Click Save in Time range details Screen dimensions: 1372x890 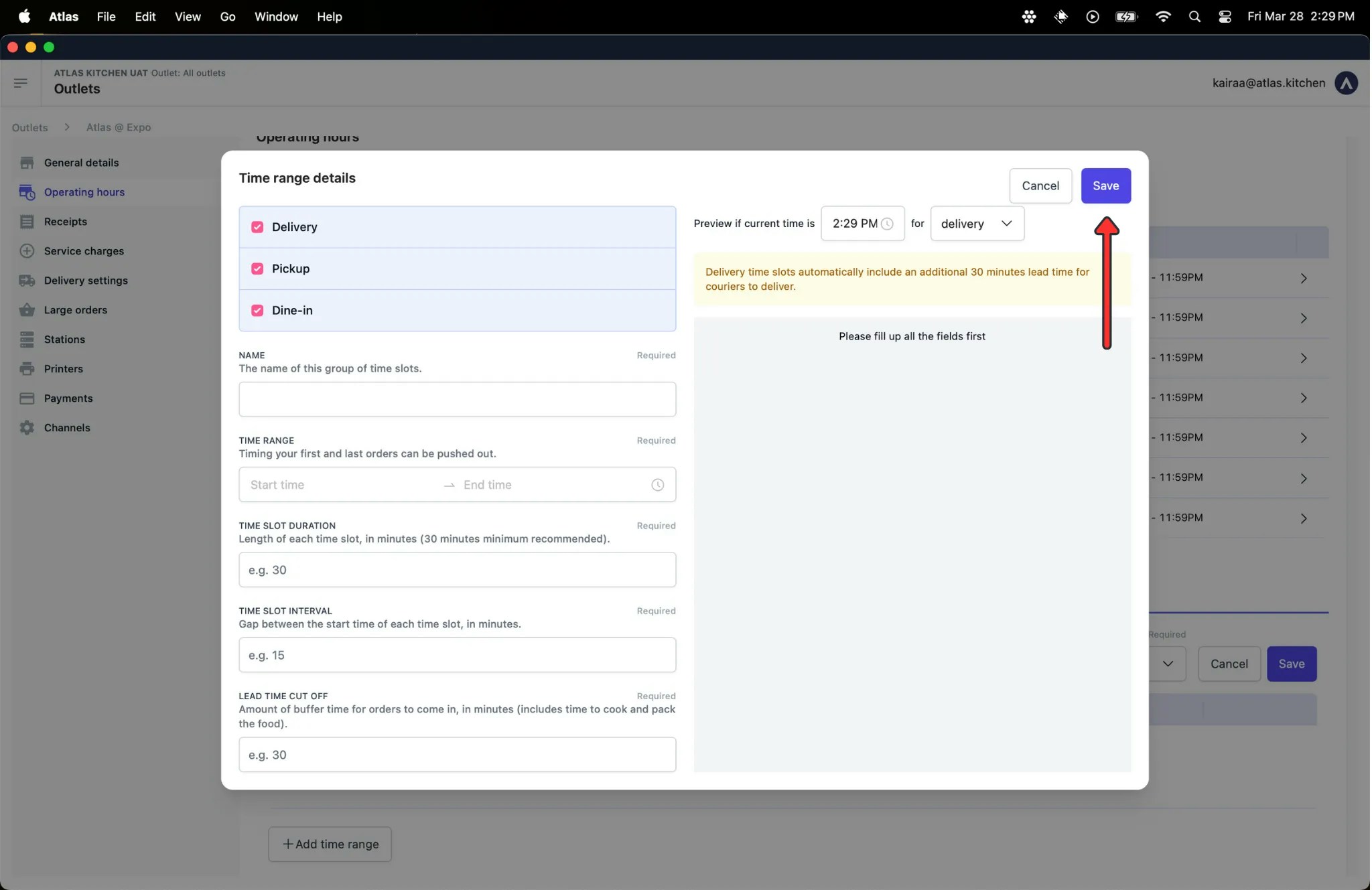[1105, 186]
